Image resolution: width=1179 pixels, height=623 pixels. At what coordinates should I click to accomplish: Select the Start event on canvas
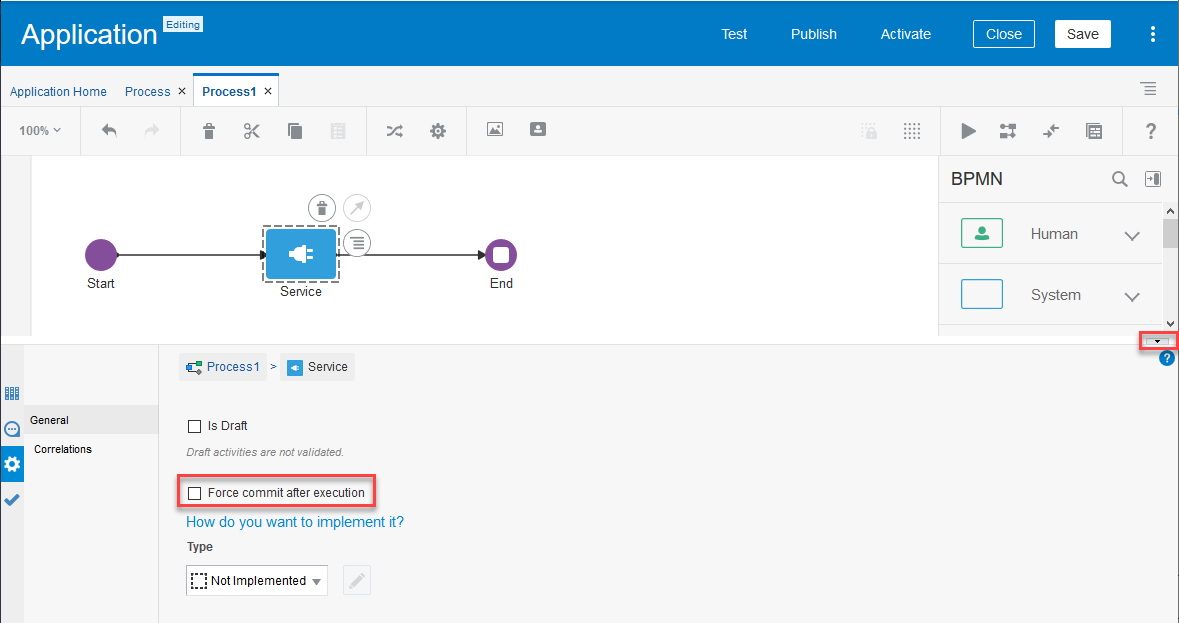coord(101,256)
